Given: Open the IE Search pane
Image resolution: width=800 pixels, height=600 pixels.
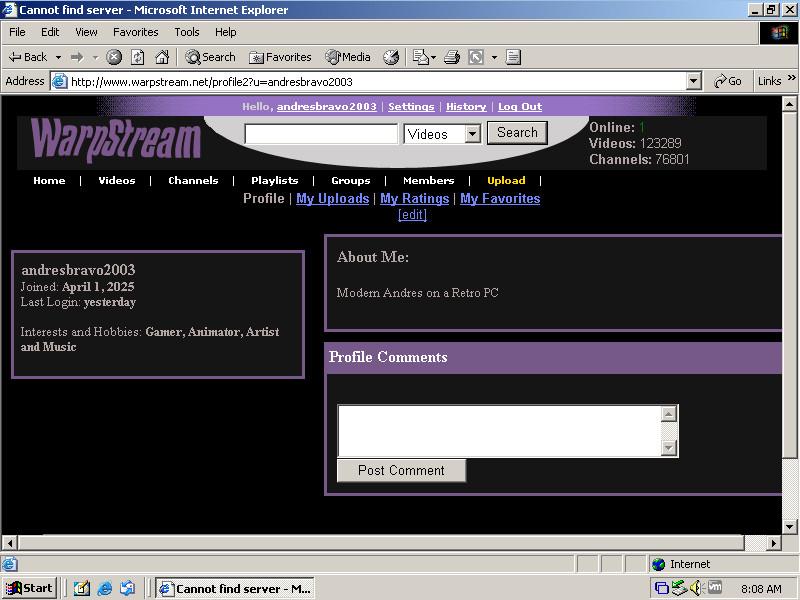Looking at the screenshot, I should coord(210,57).
